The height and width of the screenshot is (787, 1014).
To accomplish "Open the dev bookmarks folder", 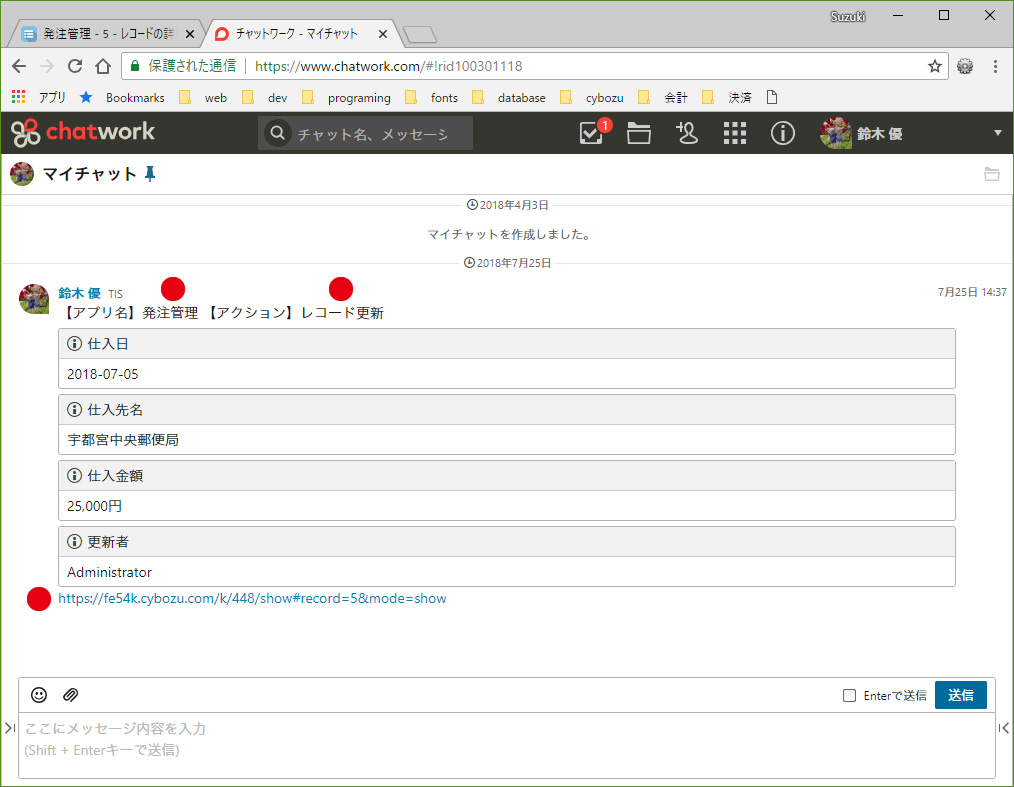I will (264, 97).
